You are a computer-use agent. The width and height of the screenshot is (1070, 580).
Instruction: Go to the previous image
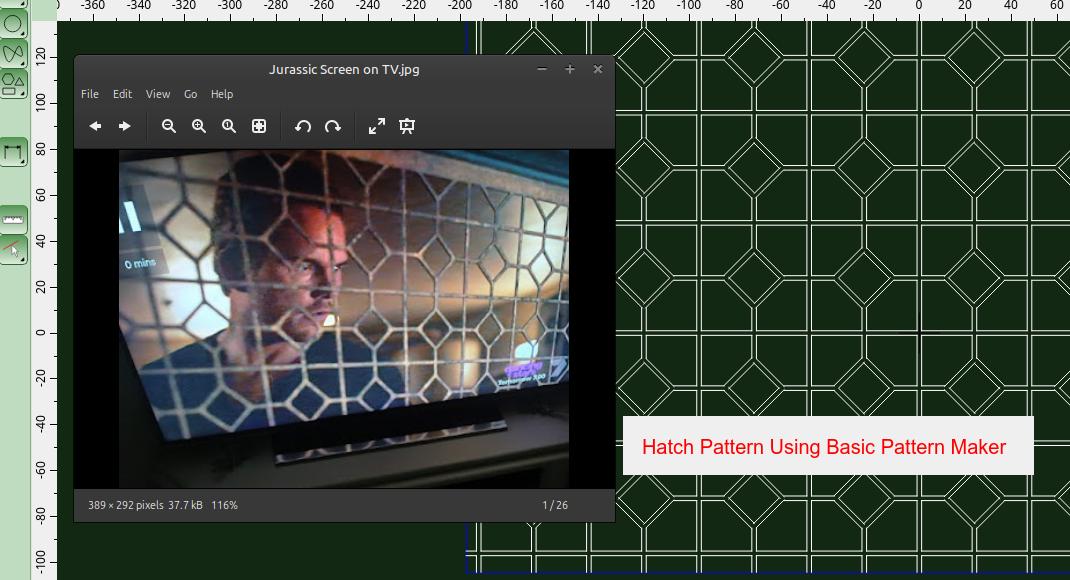click(95, 126)
